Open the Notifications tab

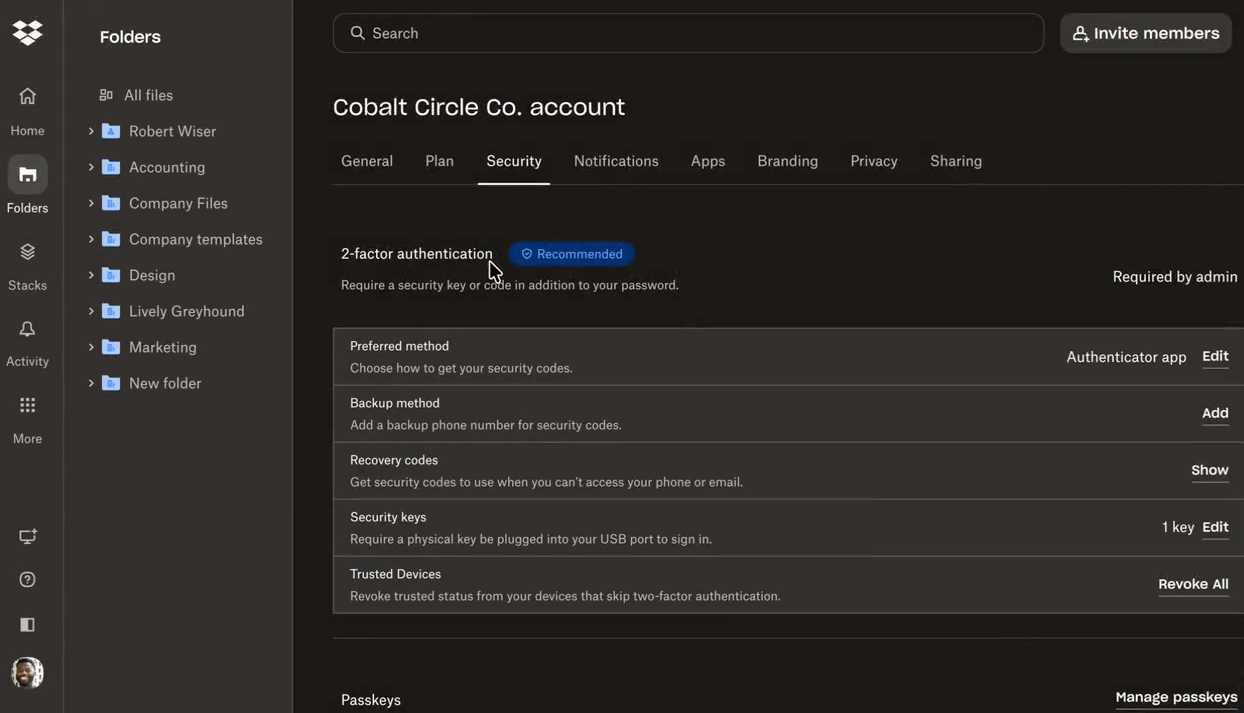[x=616, y=161]
